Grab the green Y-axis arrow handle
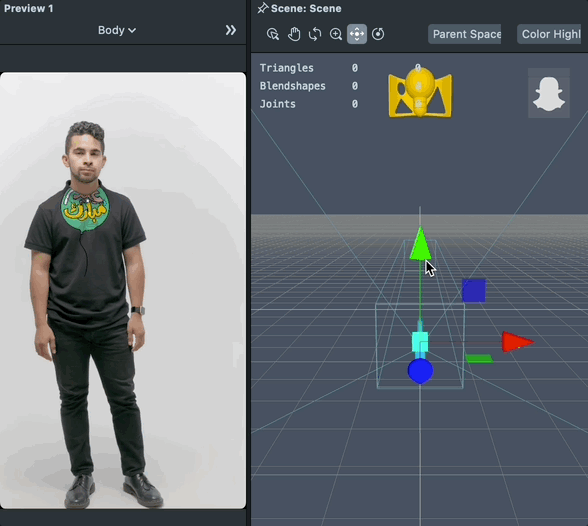Screen dimensions: 588x526 pos(420,243)
